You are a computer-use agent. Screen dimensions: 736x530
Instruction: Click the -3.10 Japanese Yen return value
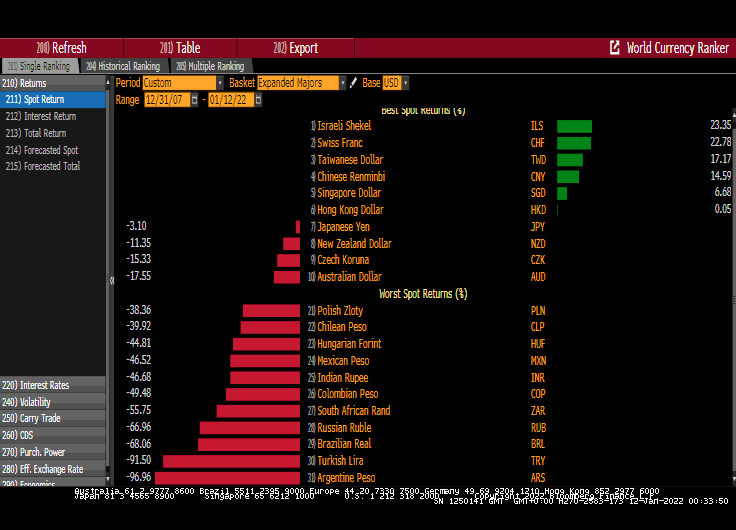coord(137,226)
